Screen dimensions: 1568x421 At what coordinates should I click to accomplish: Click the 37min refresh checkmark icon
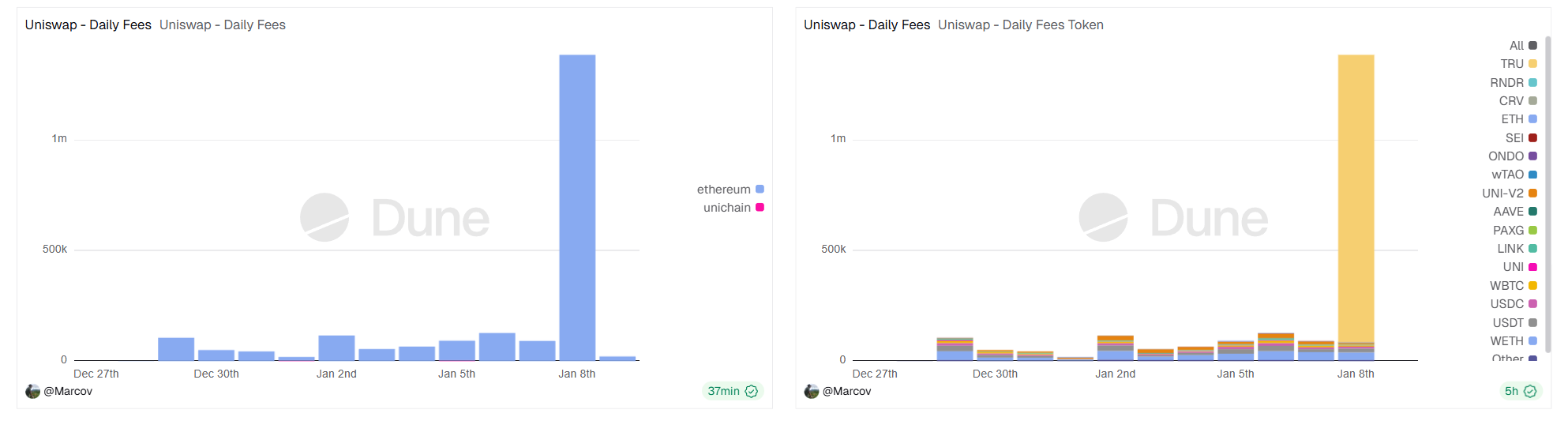point(752,391)
